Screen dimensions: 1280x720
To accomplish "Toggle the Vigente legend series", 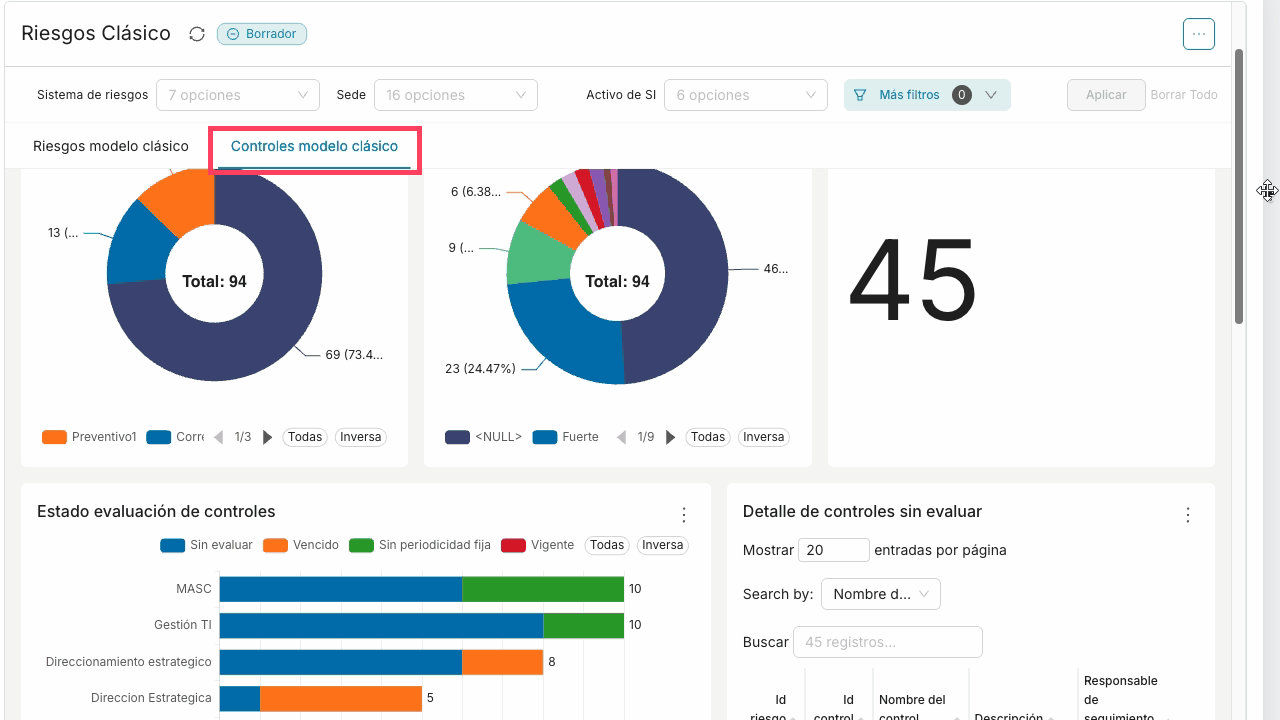I will 538,545.
